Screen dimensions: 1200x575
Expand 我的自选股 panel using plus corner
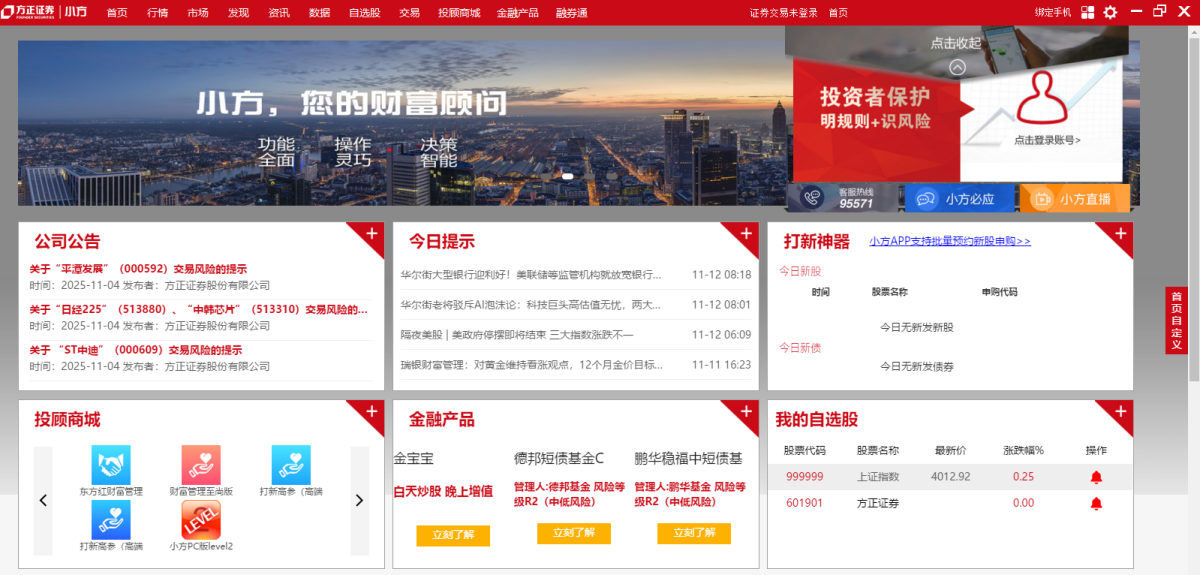1120,412
